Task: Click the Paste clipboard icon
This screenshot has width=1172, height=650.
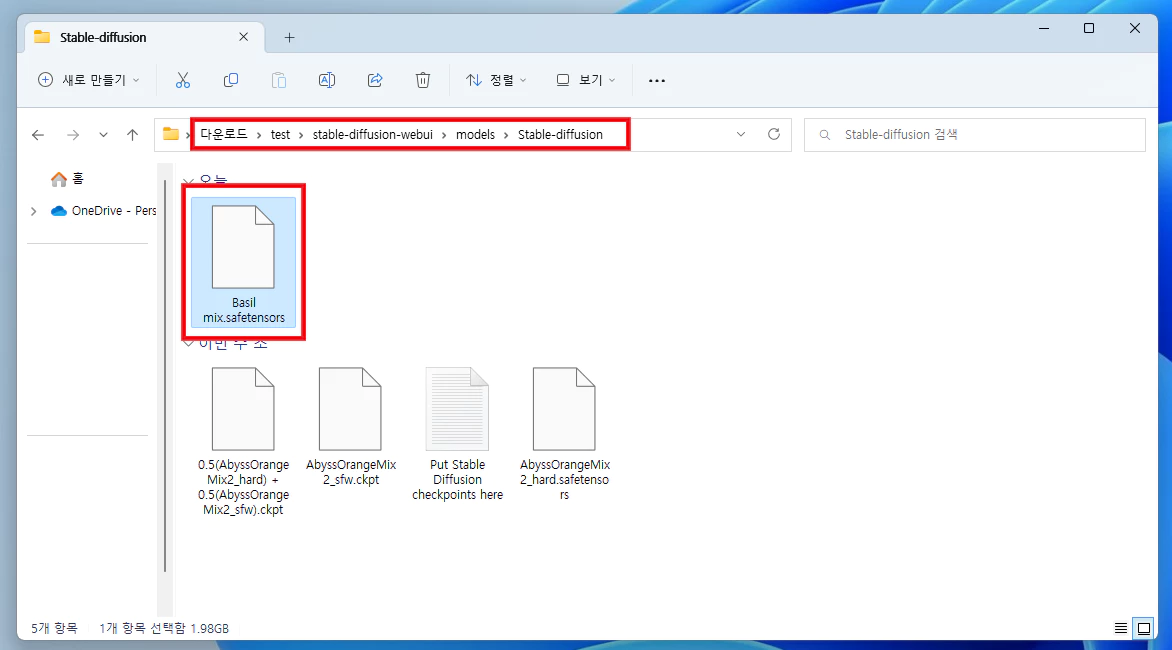Action: [279, 80]
